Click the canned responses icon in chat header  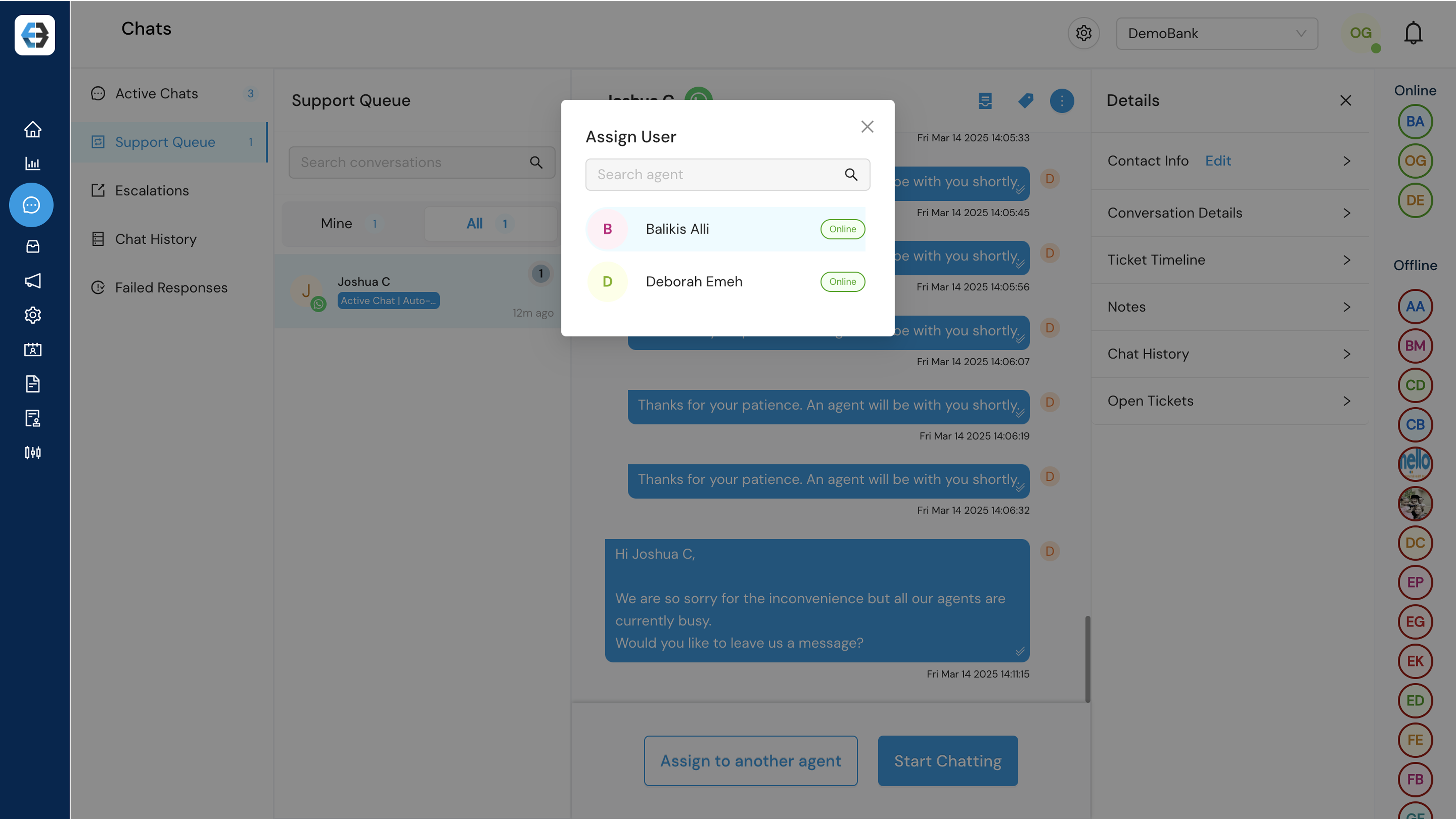click(x=985, y=101)
